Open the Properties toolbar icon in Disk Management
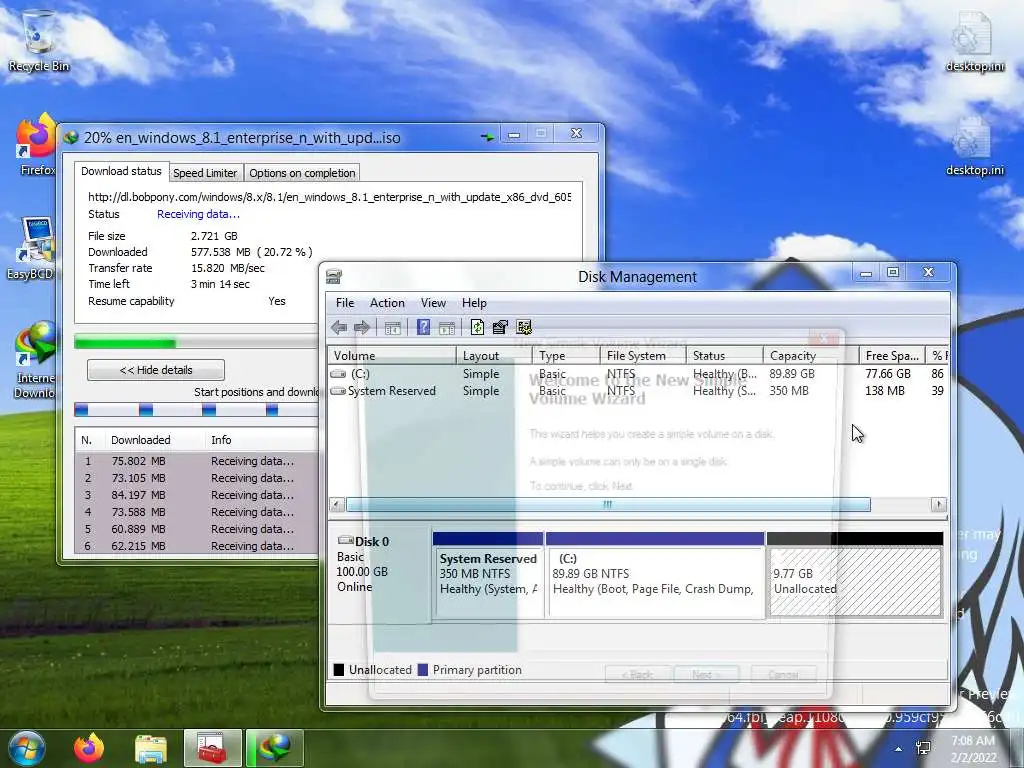Screen dimensions: 1024x768 (500, 327)
